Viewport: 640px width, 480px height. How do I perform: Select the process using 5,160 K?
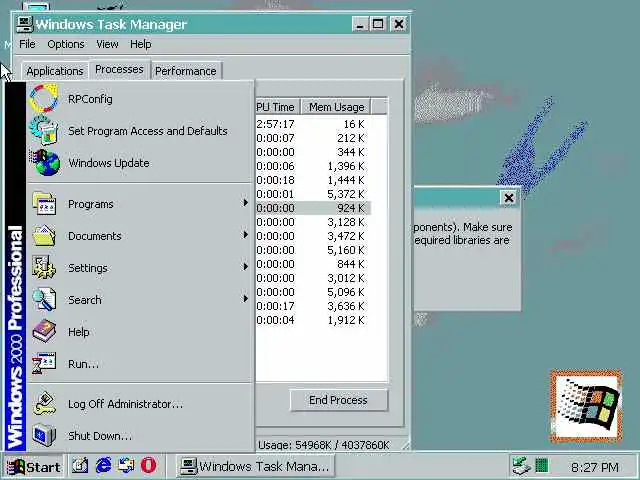(x=313, y=250)
